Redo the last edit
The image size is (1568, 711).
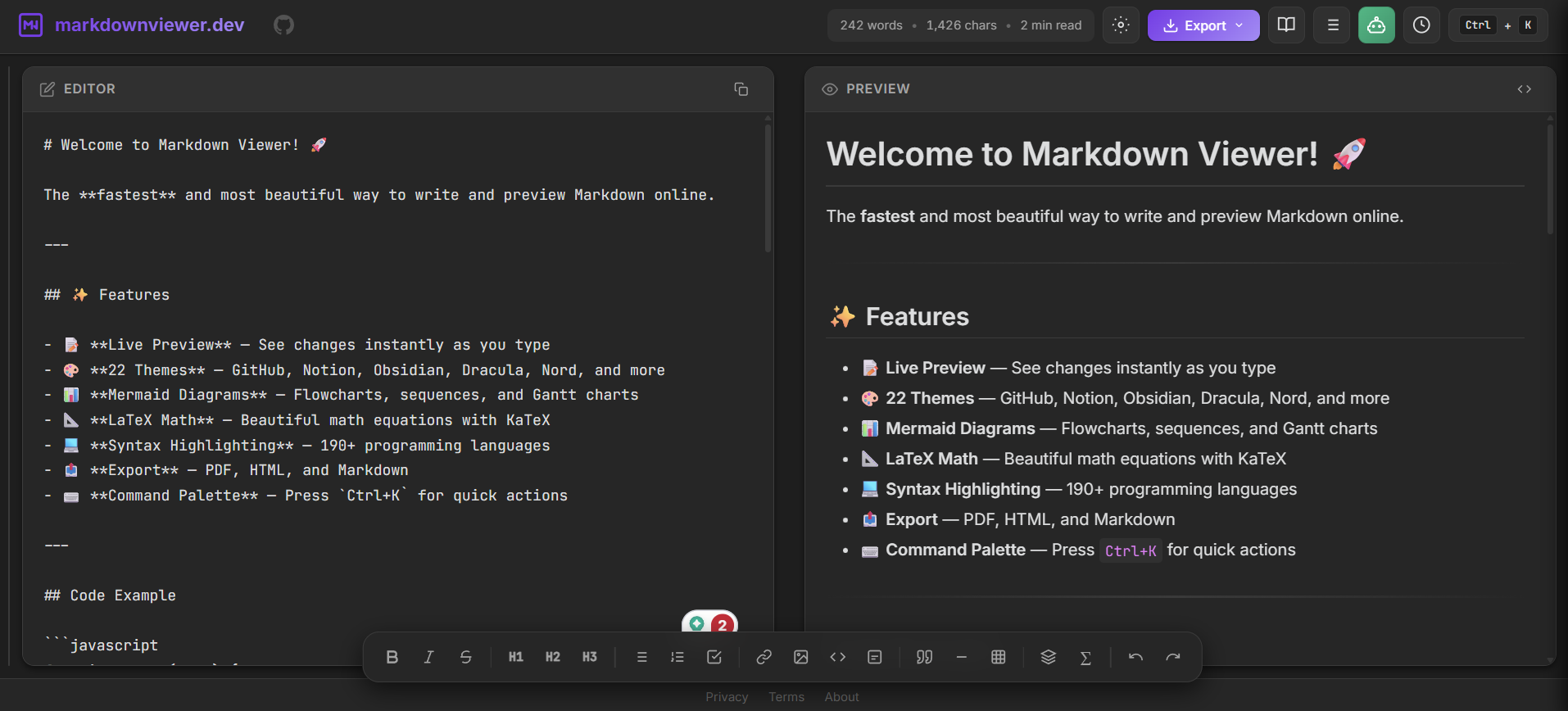1173,657
